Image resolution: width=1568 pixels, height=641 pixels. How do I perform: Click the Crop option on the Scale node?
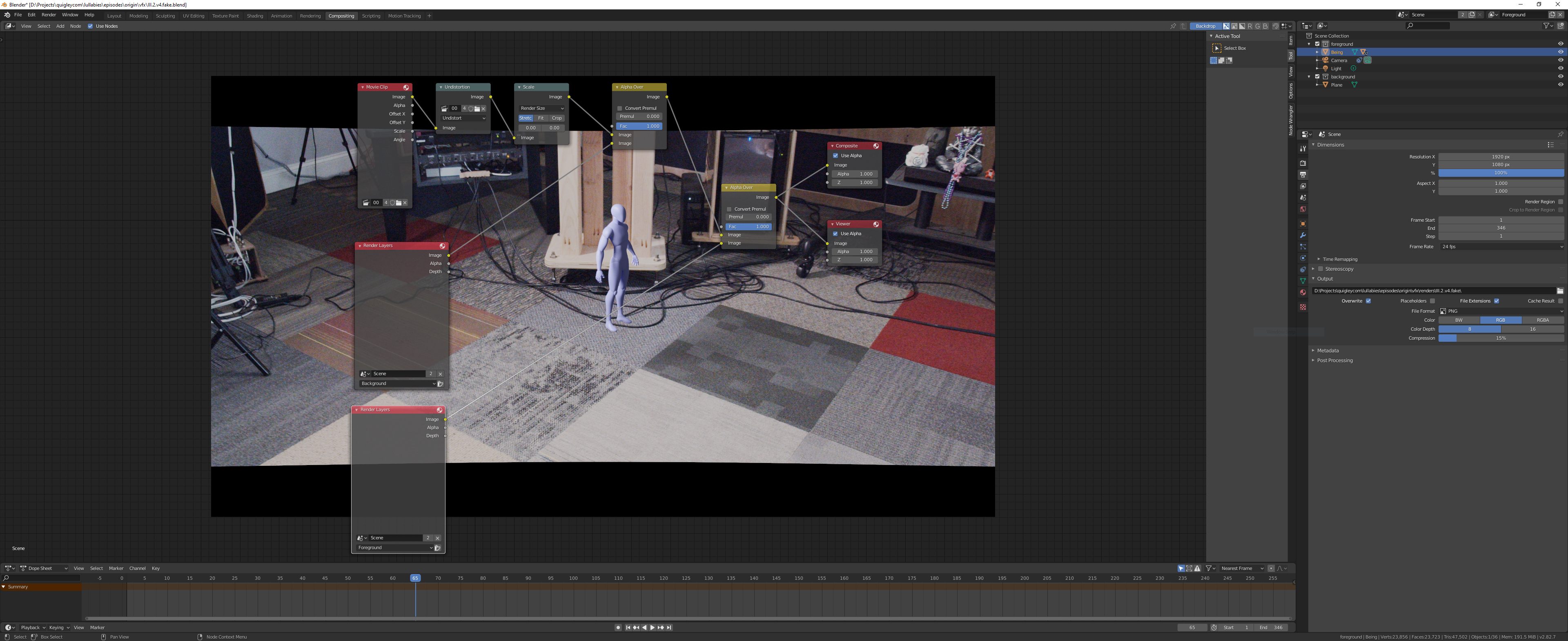click(556, 118)
